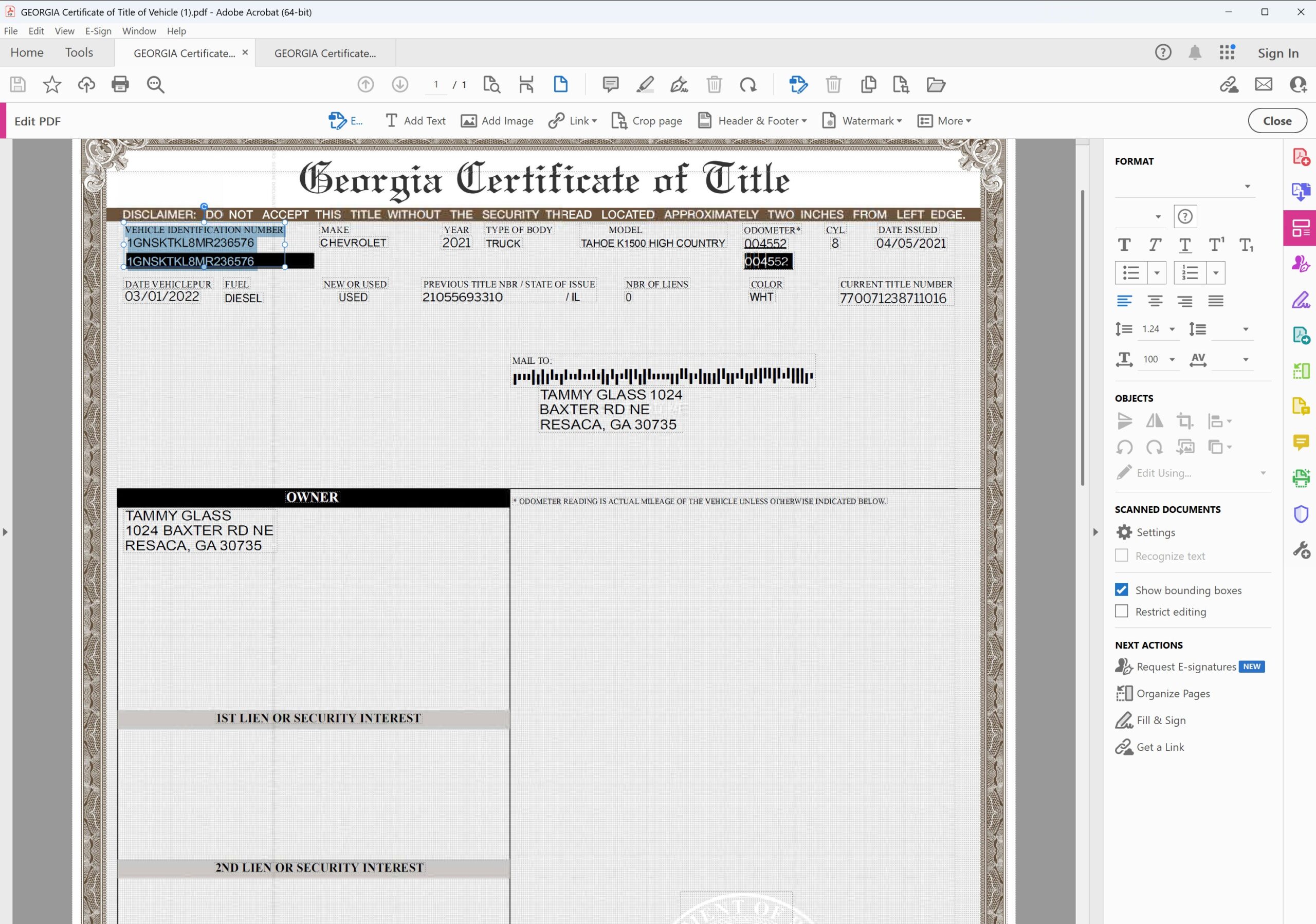
Task: Click the vertical document scrollbar
Action: click(1082, 338)
